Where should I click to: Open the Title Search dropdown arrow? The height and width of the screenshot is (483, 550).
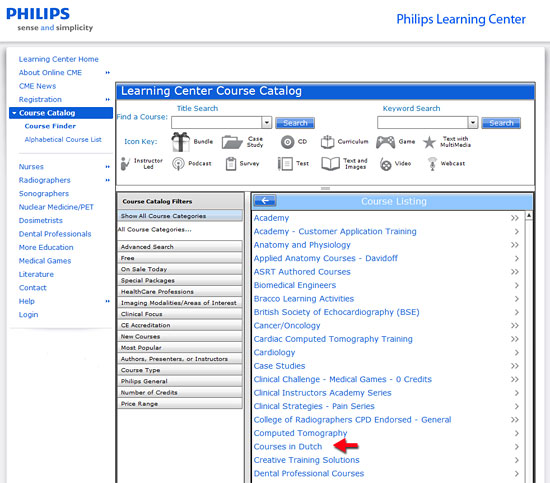click(267, 123)
